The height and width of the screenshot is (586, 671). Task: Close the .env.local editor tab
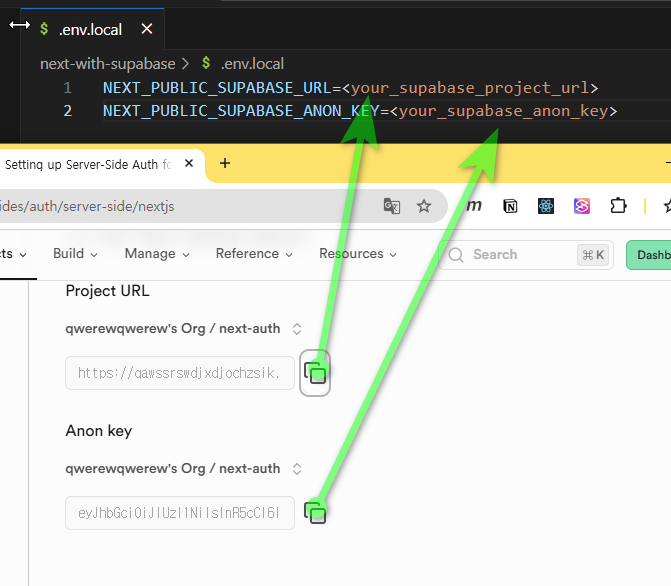pos(146,30)
